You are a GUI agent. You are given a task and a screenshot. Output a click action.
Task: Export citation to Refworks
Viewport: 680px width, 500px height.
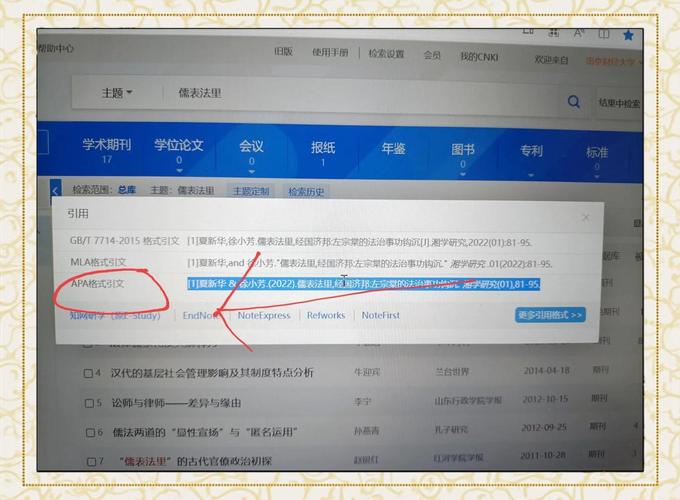coord(326,315)
